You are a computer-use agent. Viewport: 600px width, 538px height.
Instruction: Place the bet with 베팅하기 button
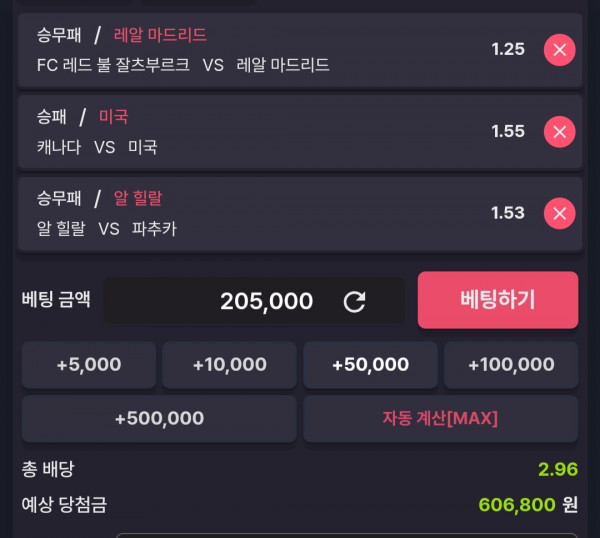(498, 300)
